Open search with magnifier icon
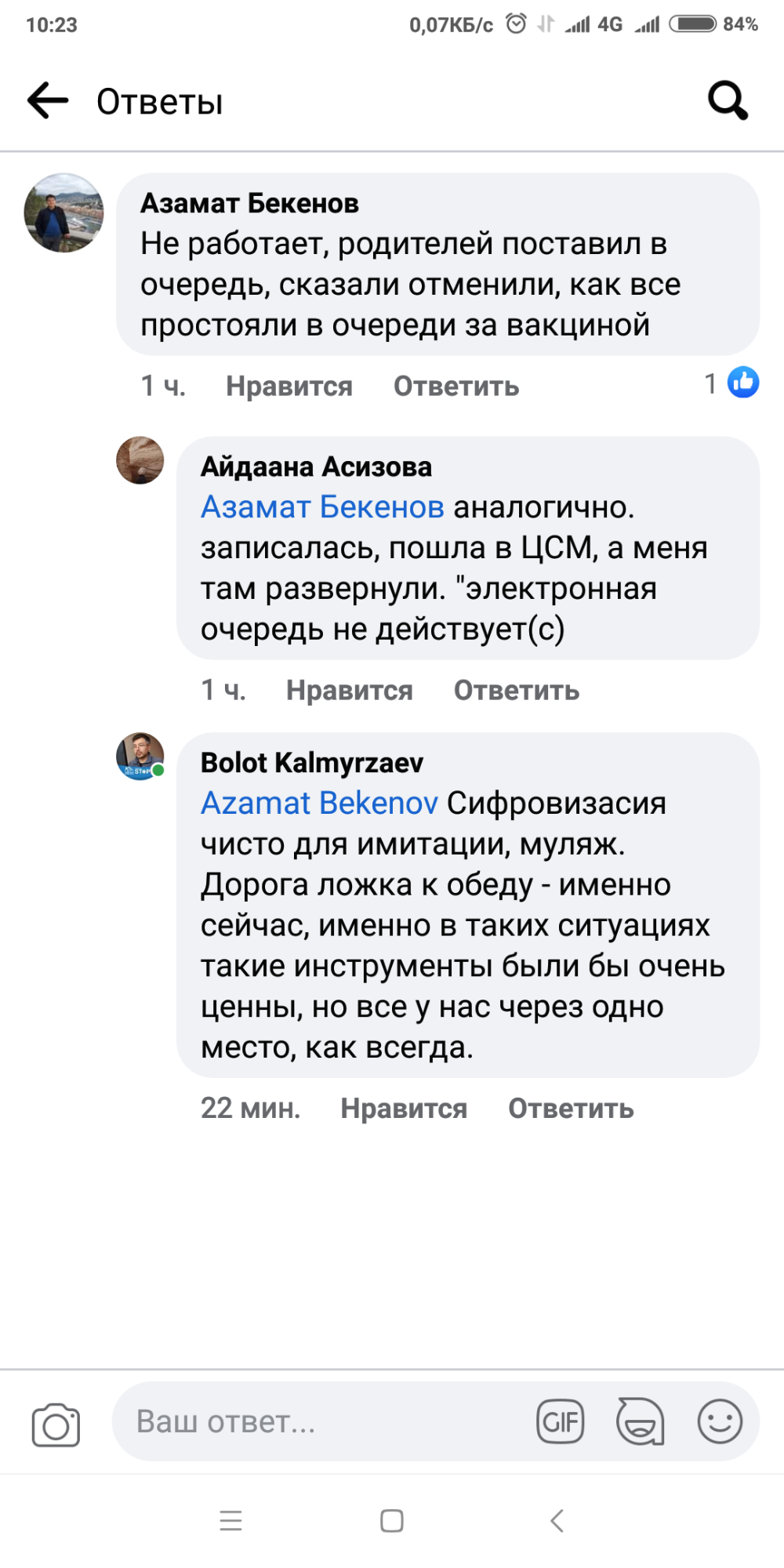Screen dimensions: 784x1568 coord(728,101)
